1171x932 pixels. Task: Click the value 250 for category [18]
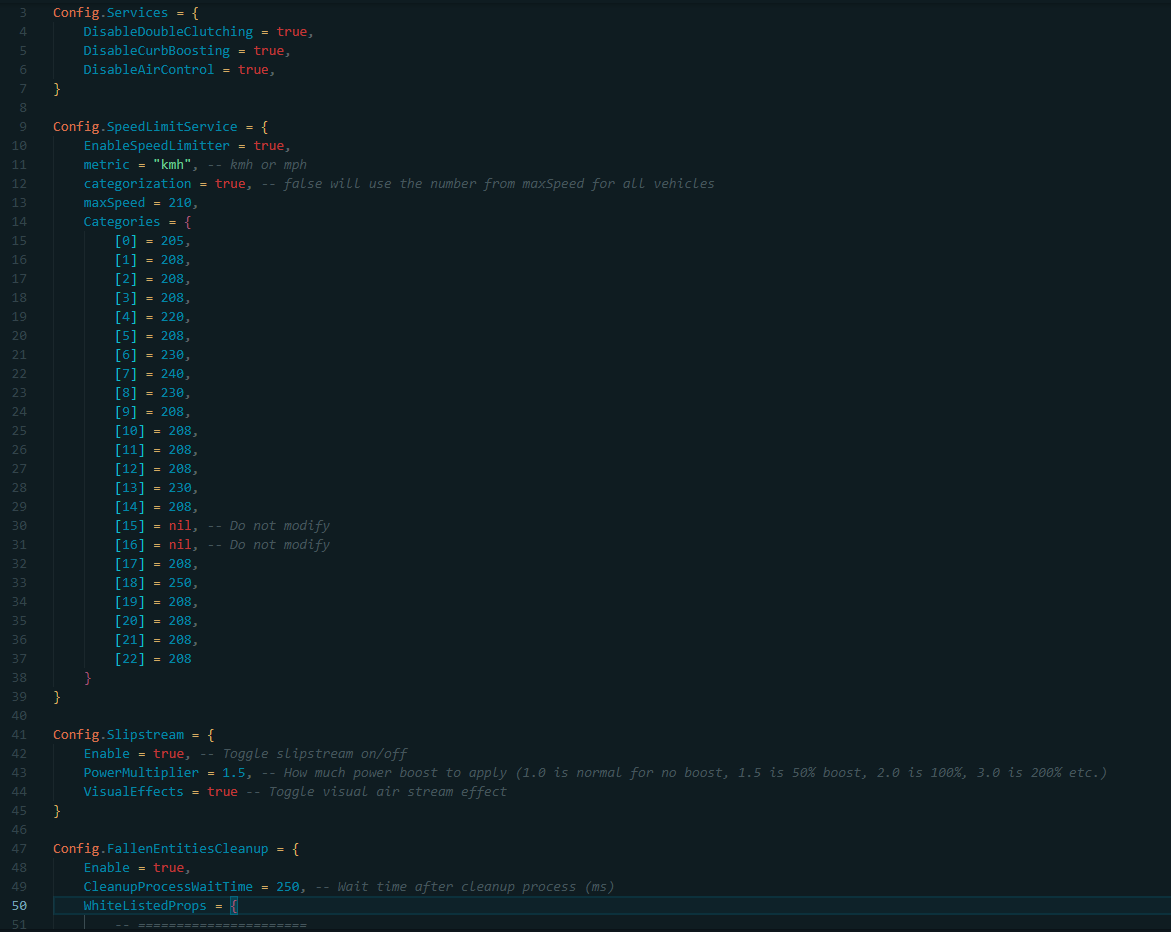179,583
